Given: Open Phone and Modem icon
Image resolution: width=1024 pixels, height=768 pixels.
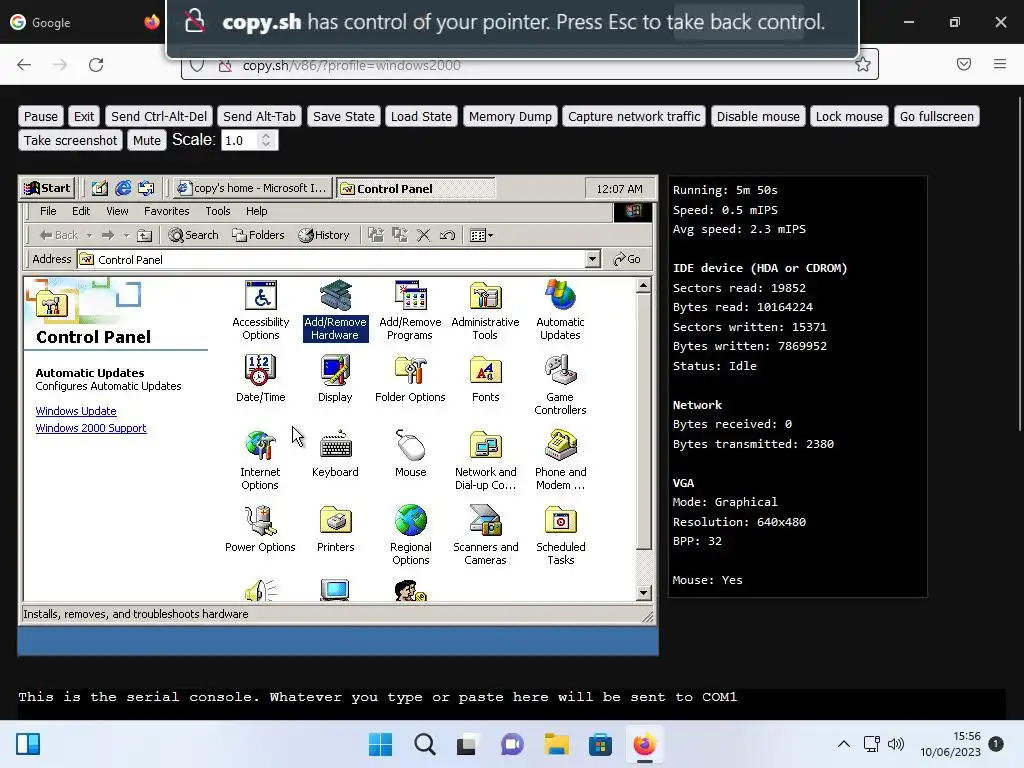Looking at the screenshot, I should [x=560, y=460].
